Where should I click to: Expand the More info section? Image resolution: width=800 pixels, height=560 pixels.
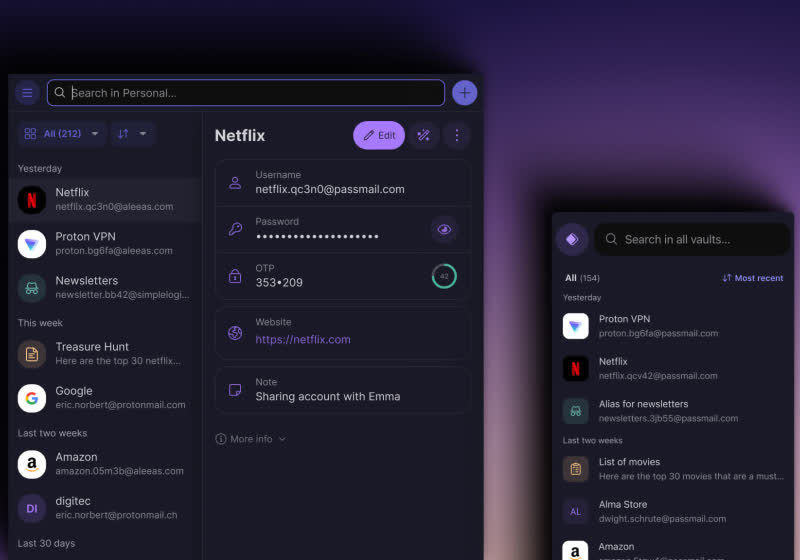(x=251, y=439)
